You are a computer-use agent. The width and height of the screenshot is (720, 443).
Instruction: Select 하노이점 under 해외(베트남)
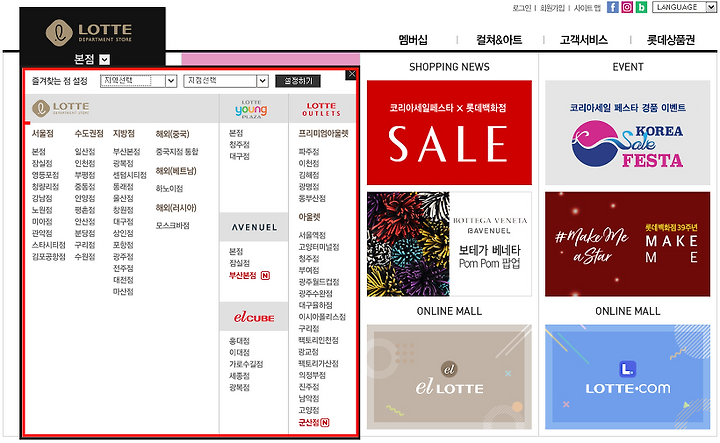(169, 189)
